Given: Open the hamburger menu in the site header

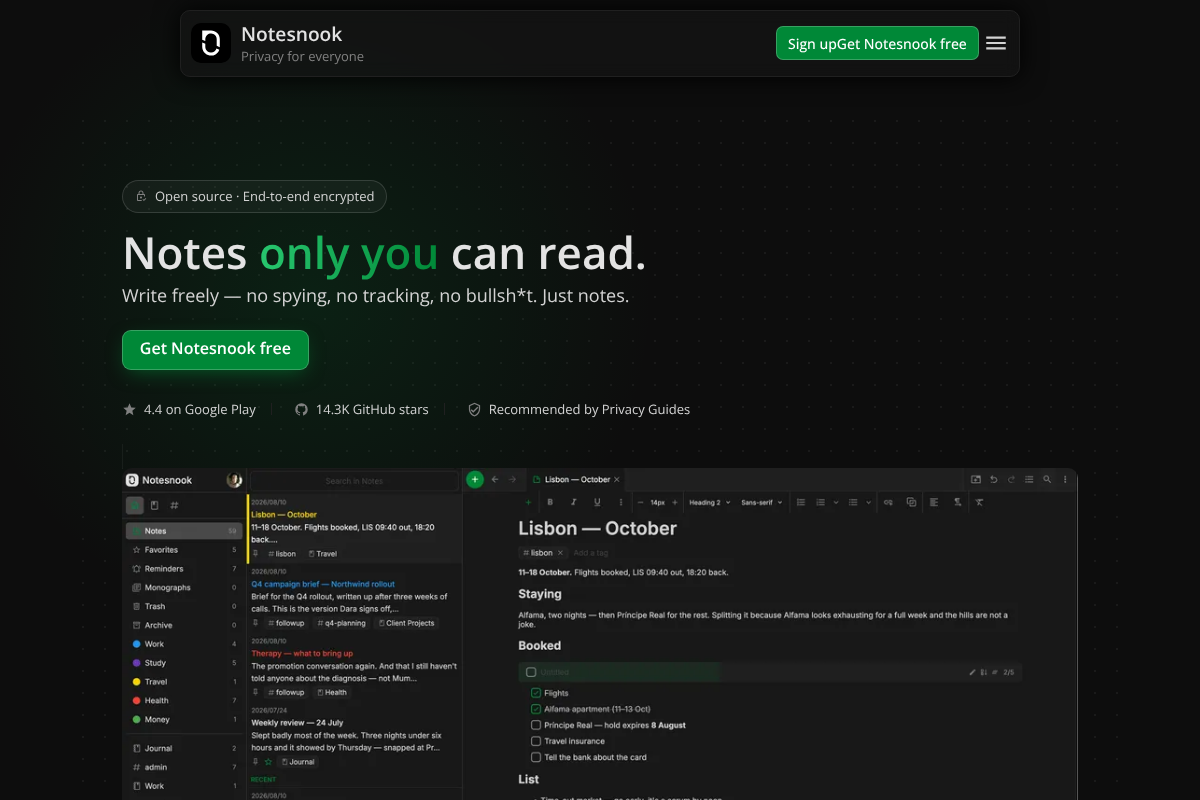Looking at the screenshot, I should pyautogui.click(x=996, y=43).
